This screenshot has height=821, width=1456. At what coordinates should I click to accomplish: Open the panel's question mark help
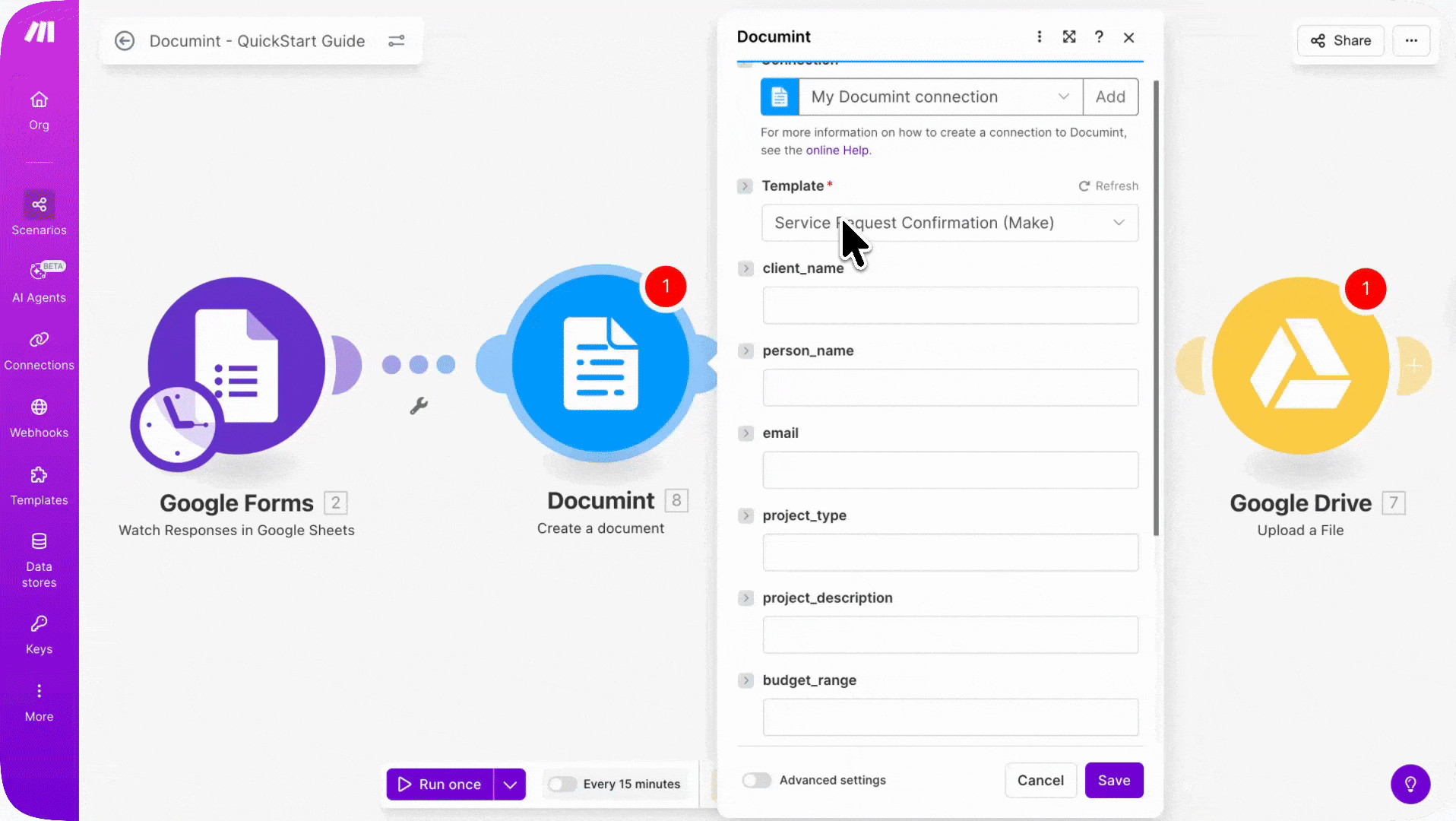1099,37
